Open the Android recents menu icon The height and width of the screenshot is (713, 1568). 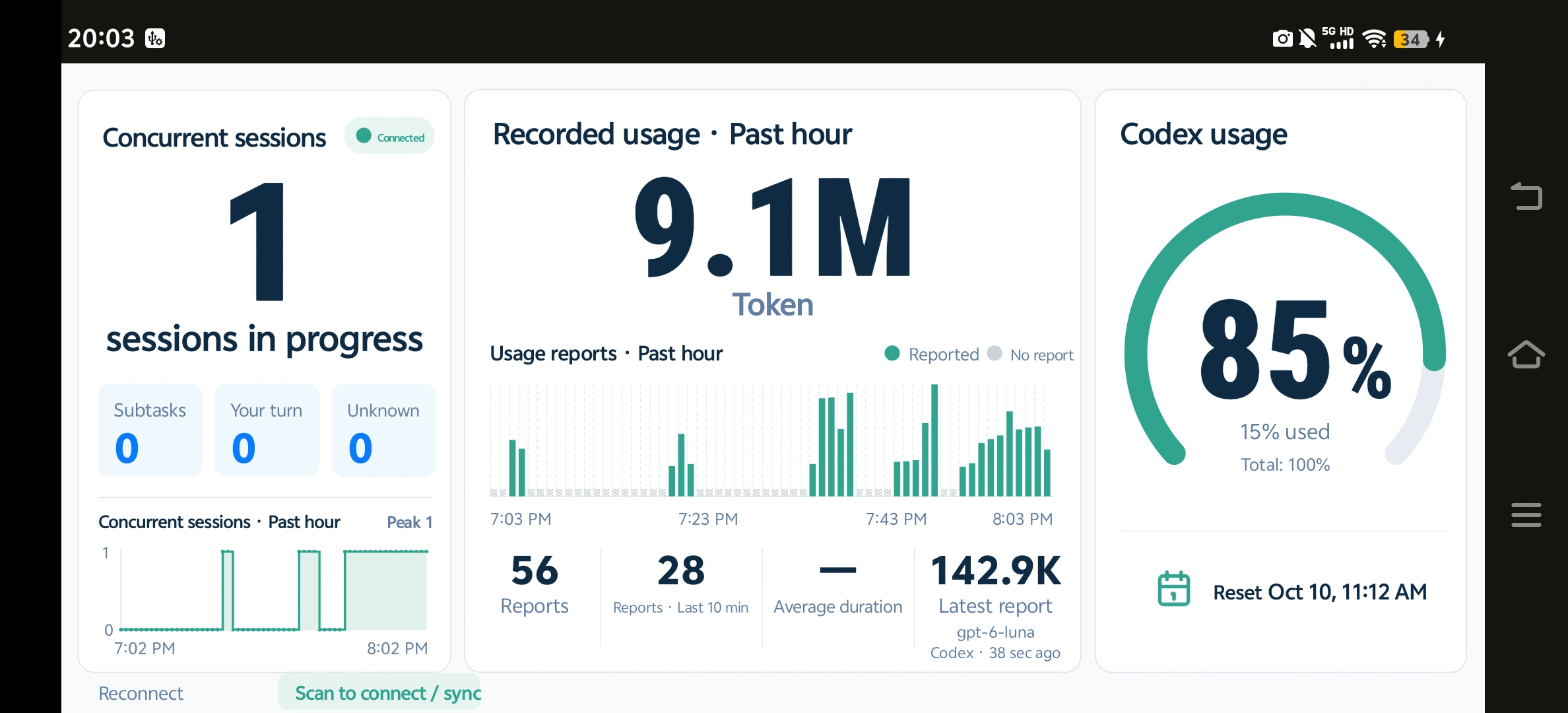1526,515
